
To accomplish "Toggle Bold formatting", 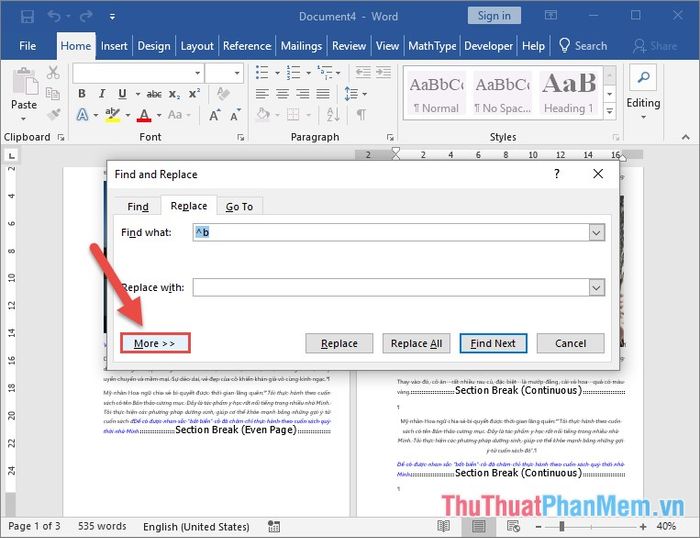I will [82, 94].
